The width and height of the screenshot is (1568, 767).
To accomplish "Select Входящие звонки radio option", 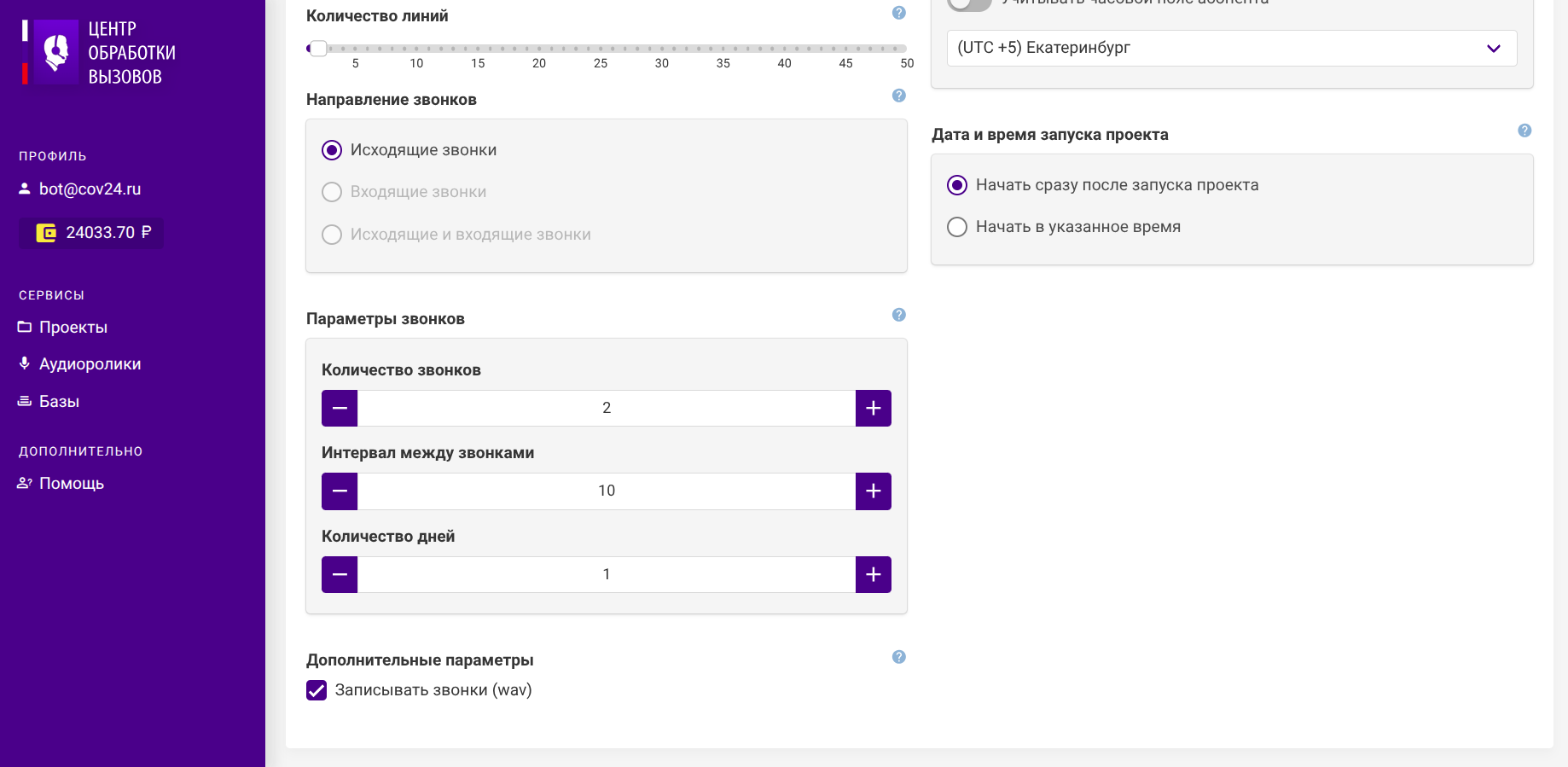I will (332, 192).
